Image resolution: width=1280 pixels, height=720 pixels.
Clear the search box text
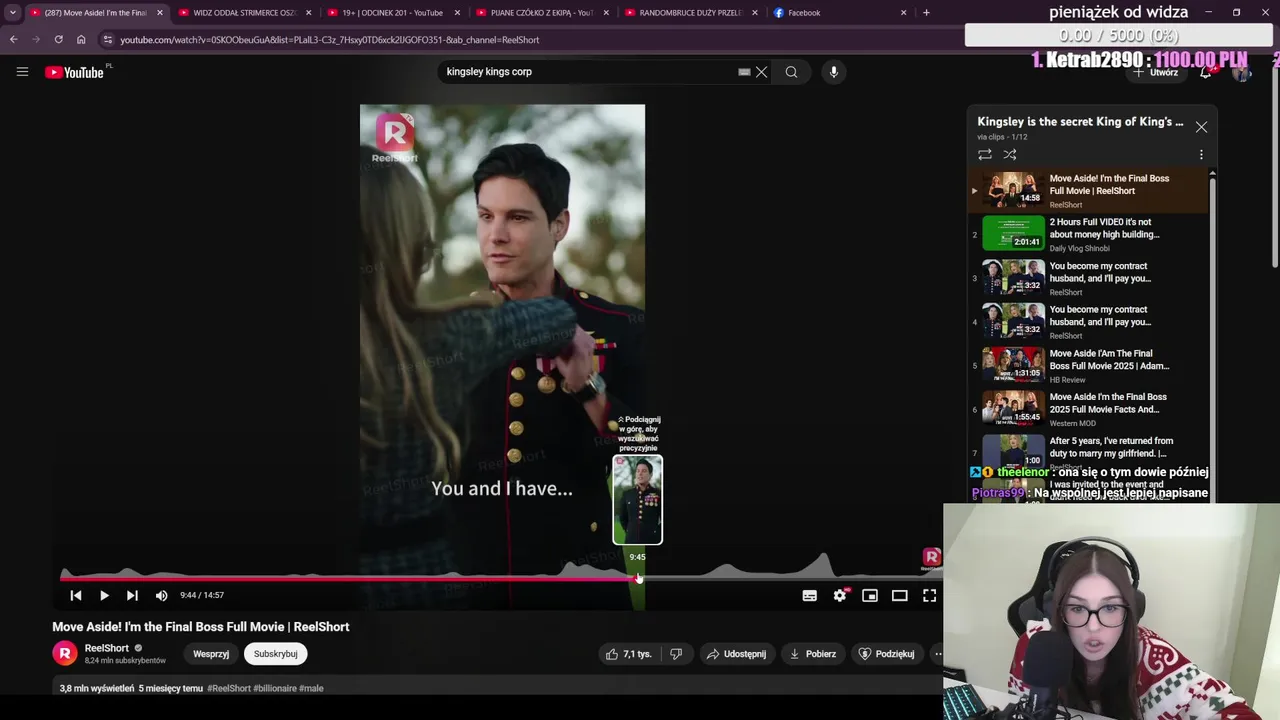click(761, 72)
